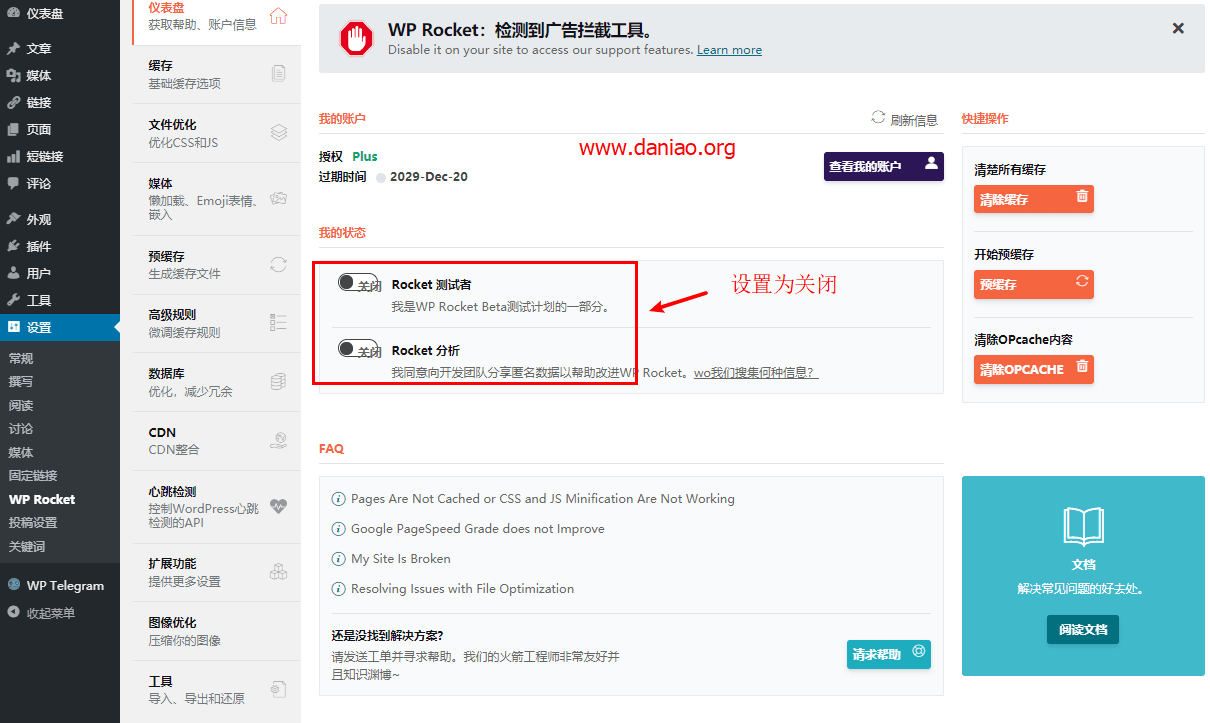Click the 链接 links chain icon

click(13, 102)
